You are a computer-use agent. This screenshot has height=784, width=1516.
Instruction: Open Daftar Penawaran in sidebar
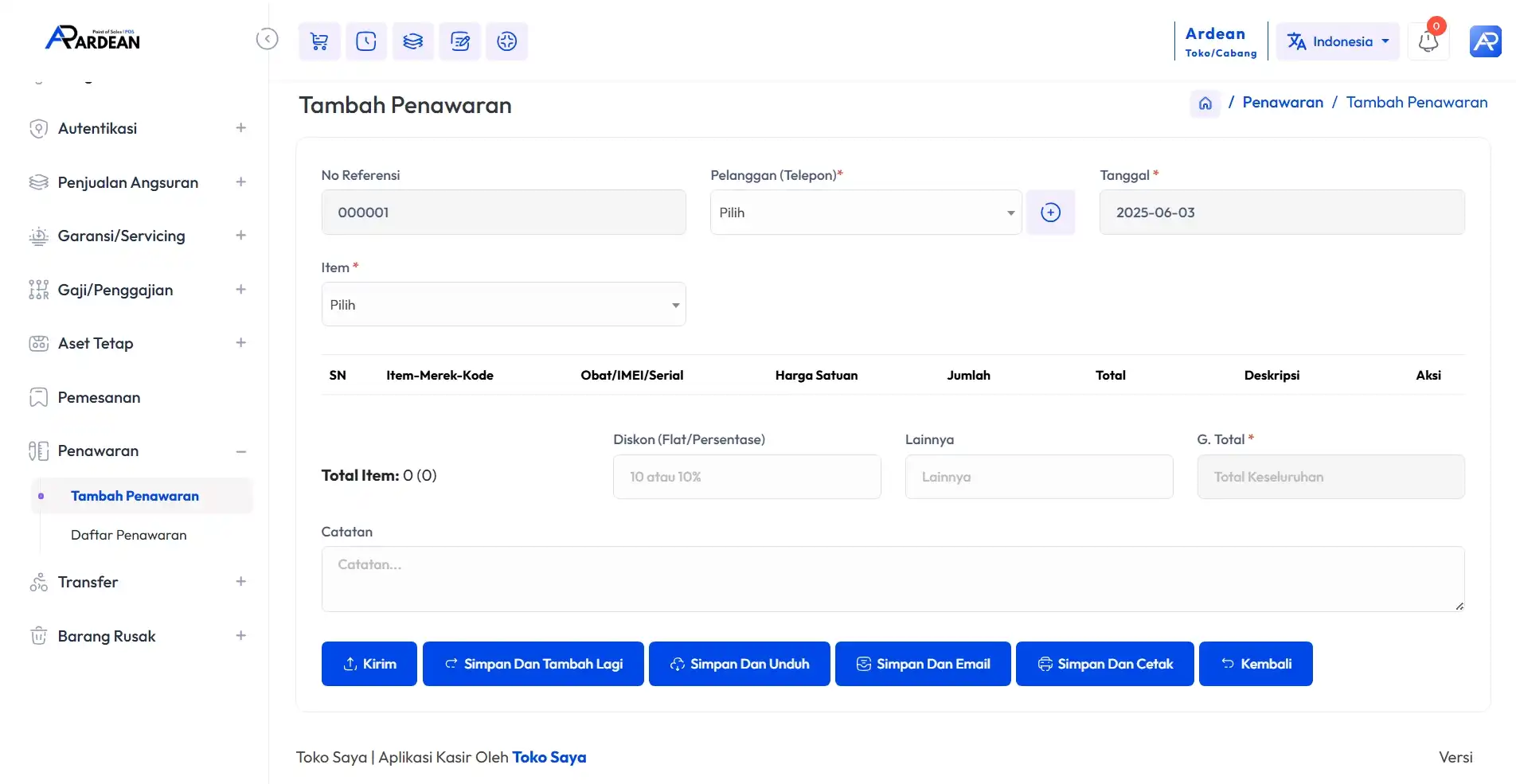(128, 535)
